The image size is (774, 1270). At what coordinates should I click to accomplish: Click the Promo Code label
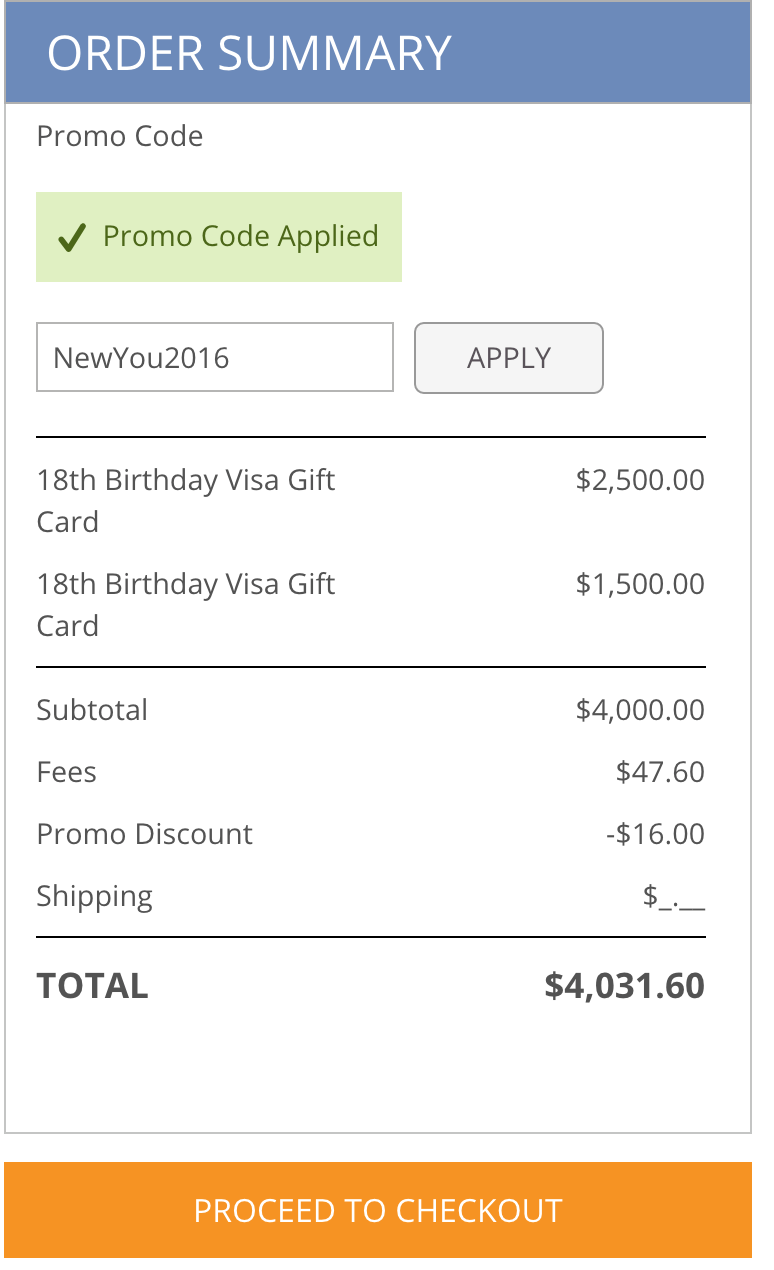(x=120, y=136)
